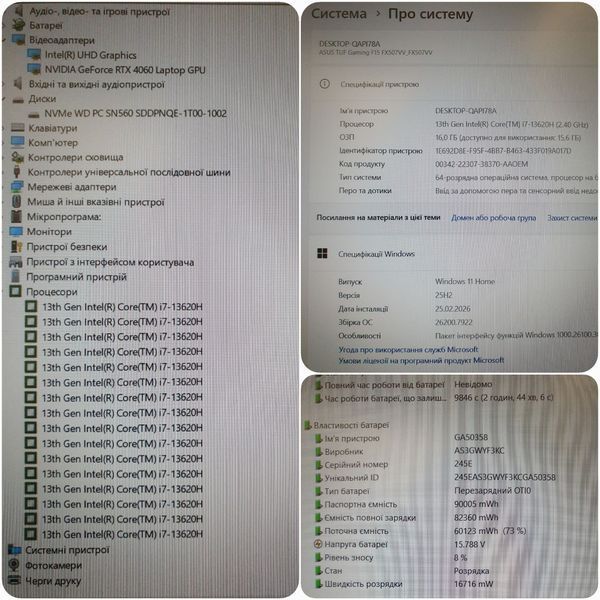Click the Фотокамери webcam icon
Image resolution: width=600 pixels, height=600 pixels.
click(x=14, y=565)
